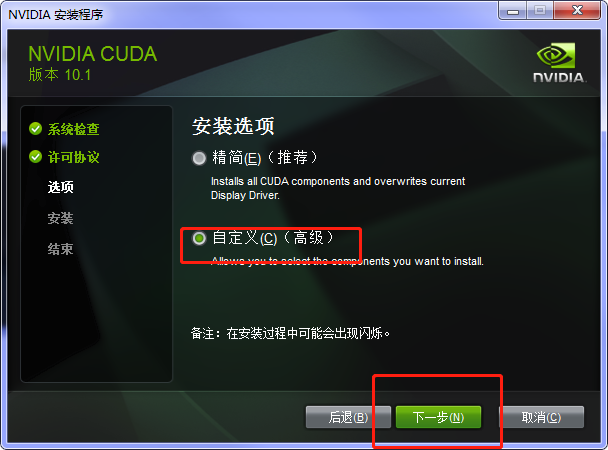Open the 系统检查 step in sidebar
Screen dimensions: 608x450
(x=74, y=129)
